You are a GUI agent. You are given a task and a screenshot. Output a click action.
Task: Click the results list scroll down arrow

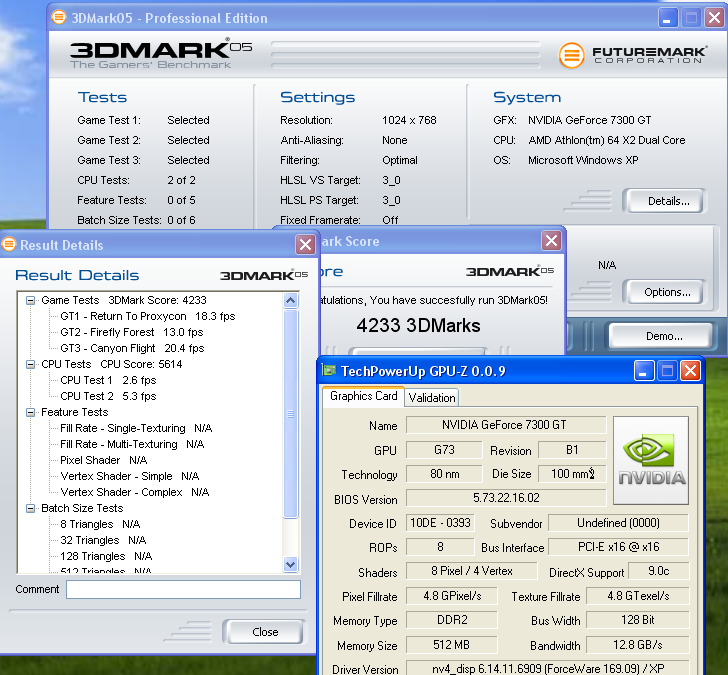click(x=291, y=565)
